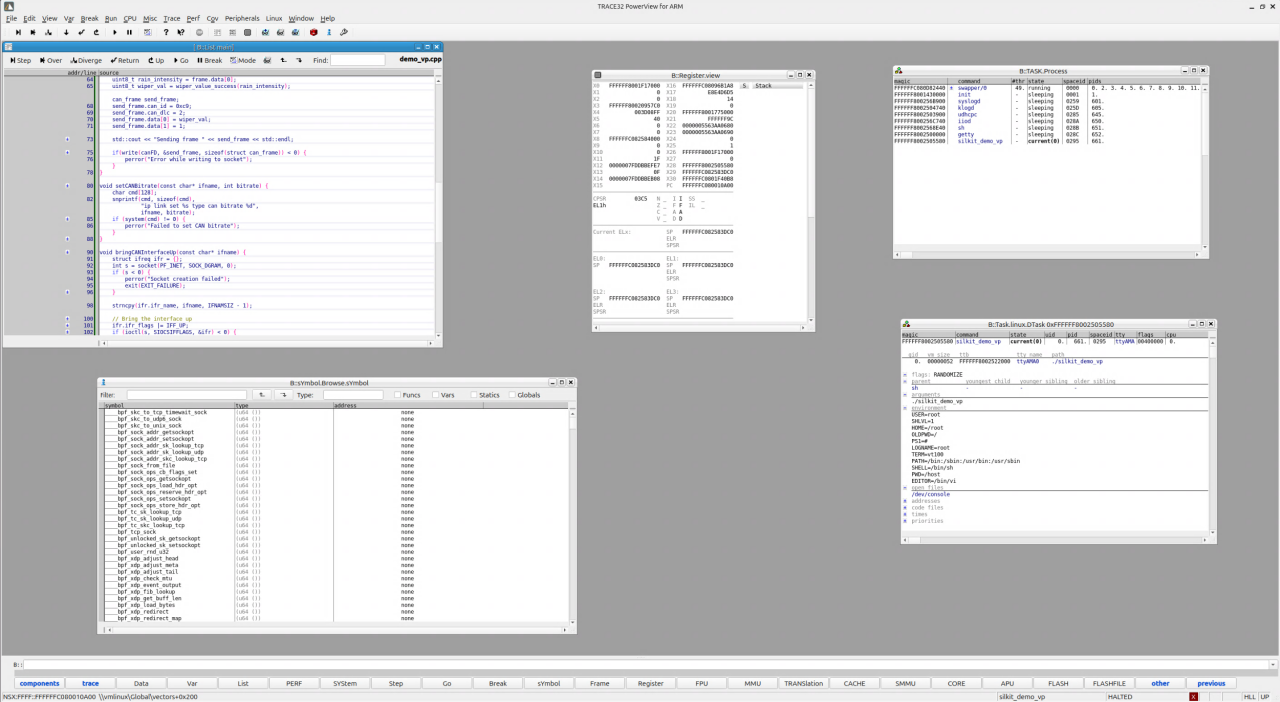
Task: Enable the Funcs checkbox in symbol browser
Action: (x=398, y=395)
